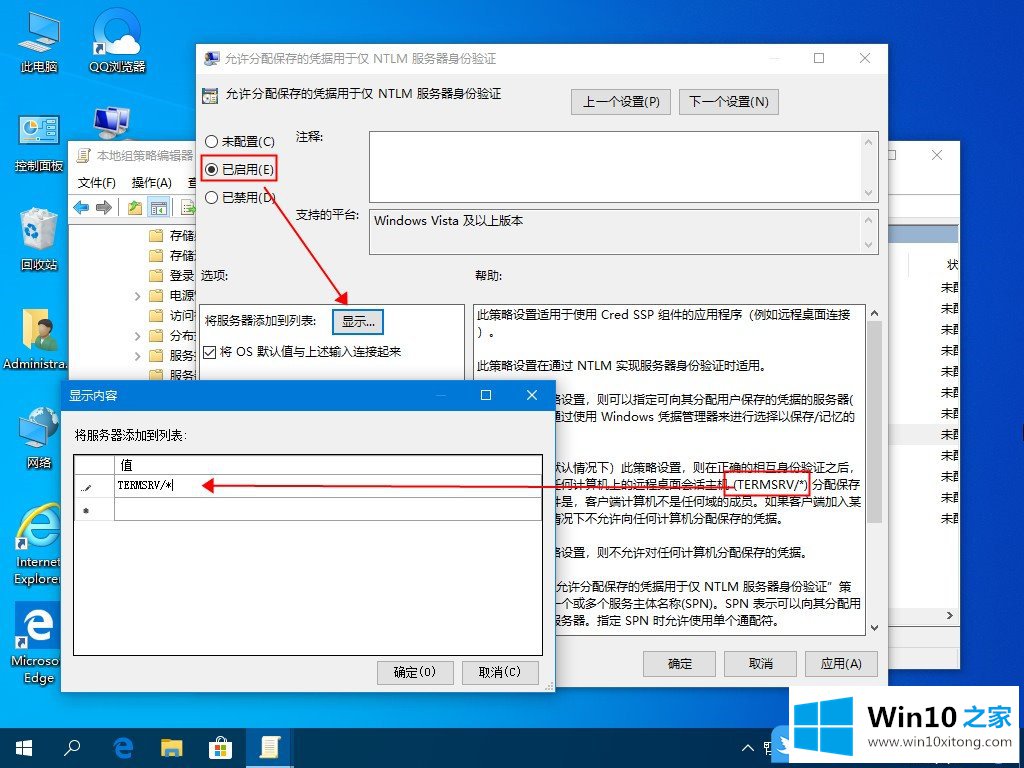This screenshot has height=768, width=1024.
Task: Open the QQ浏览器 desktop shortcut
Action: point(117,42)
